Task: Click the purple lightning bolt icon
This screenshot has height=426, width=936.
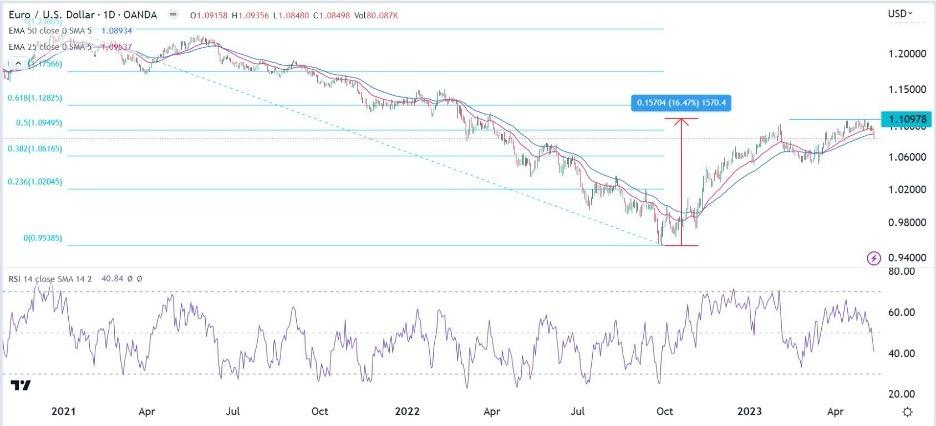Action: coord(874,257)
